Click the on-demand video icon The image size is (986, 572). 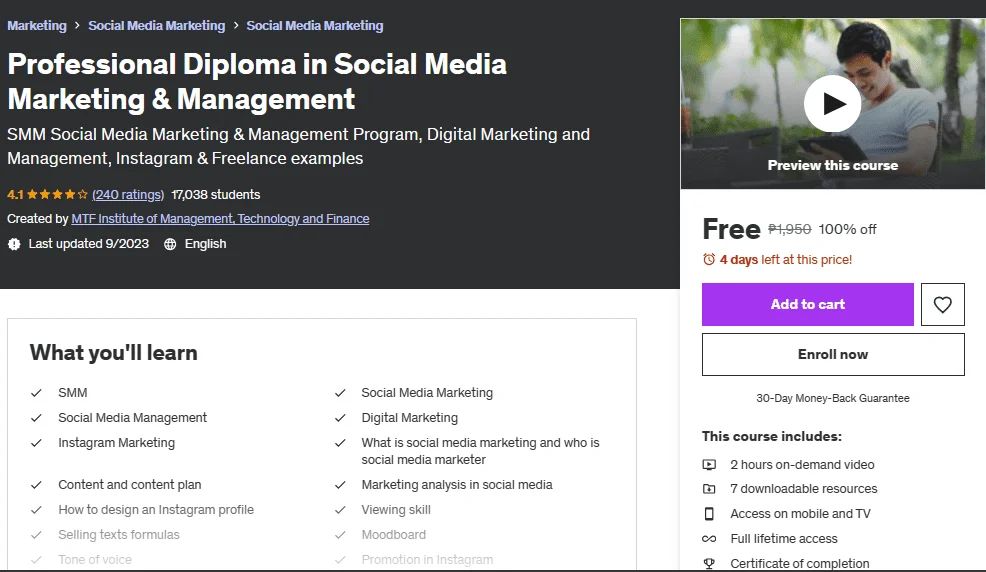tap(709, 465)
